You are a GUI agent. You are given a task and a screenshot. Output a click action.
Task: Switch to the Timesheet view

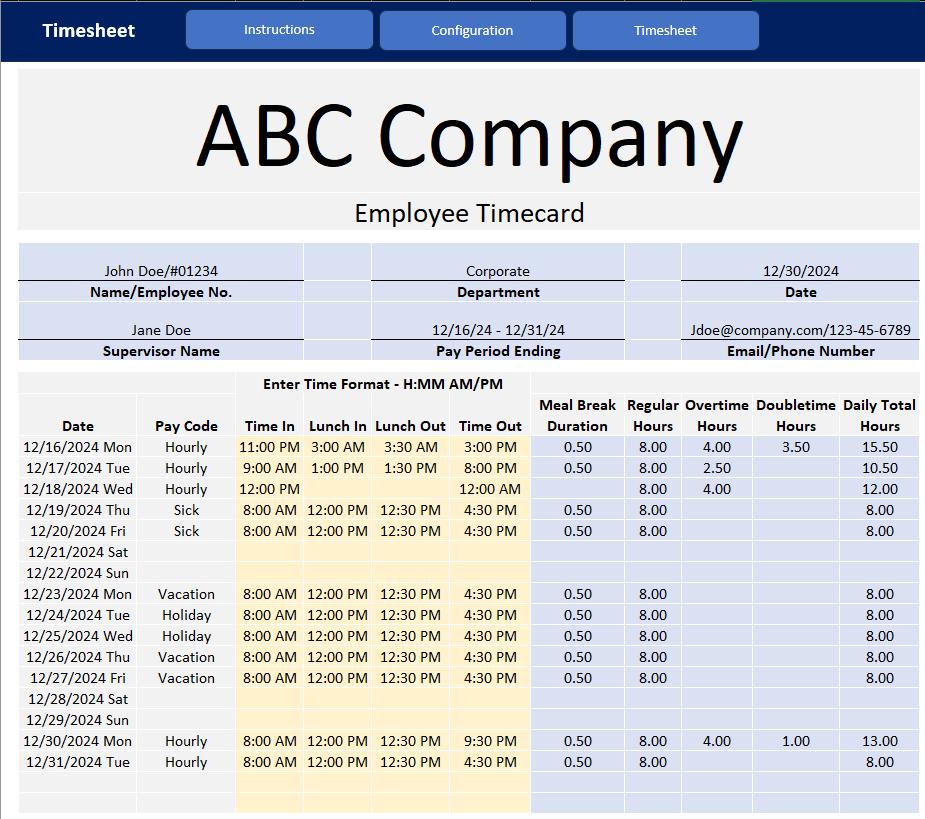click(x=665, y=30)
